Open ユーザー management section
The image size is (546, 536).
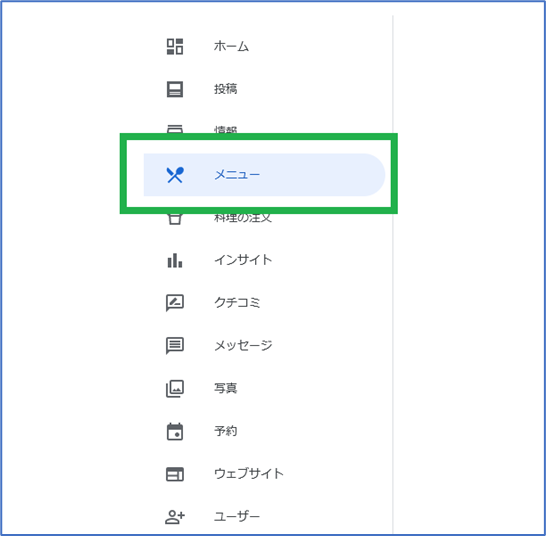237,516
